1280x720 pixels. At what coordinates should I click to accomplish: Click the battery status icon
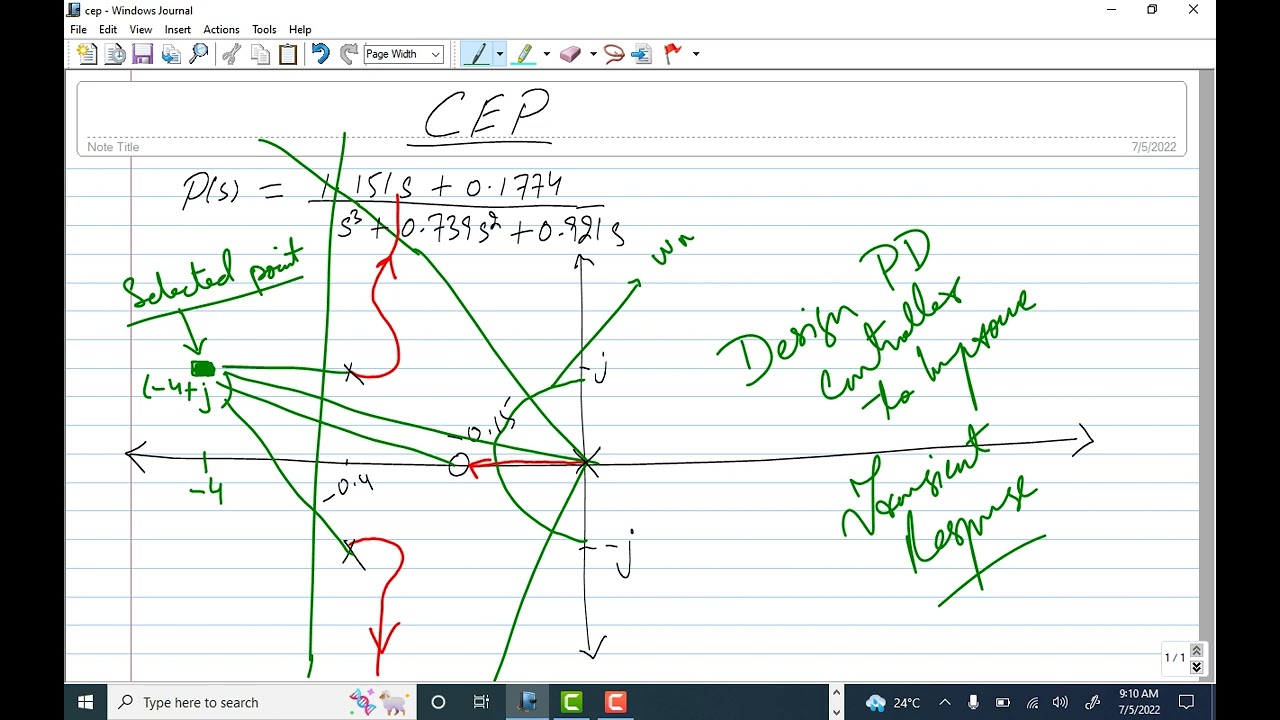1003,702
